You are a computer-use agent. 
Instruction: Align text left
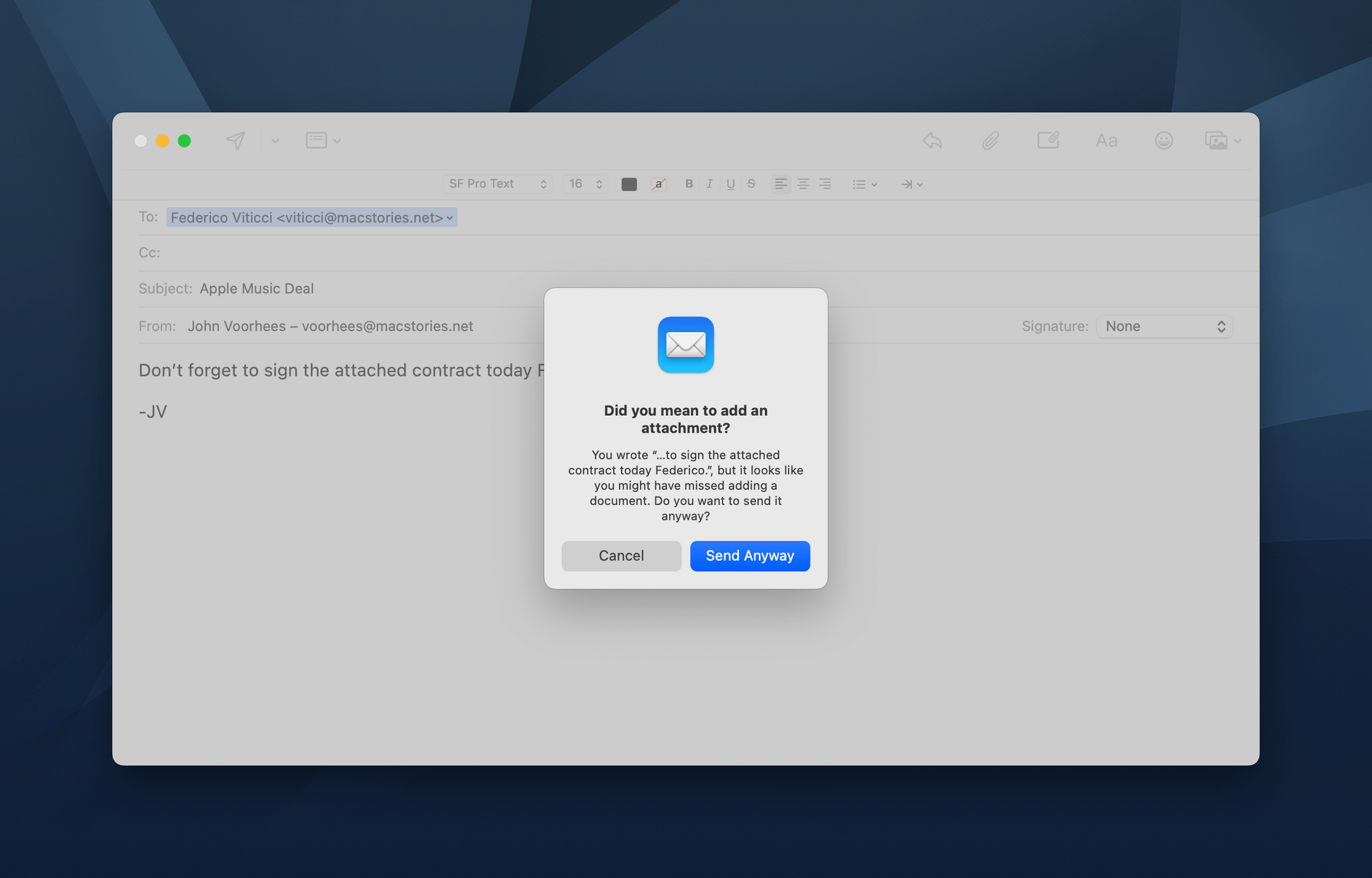(x=780, y=184)
